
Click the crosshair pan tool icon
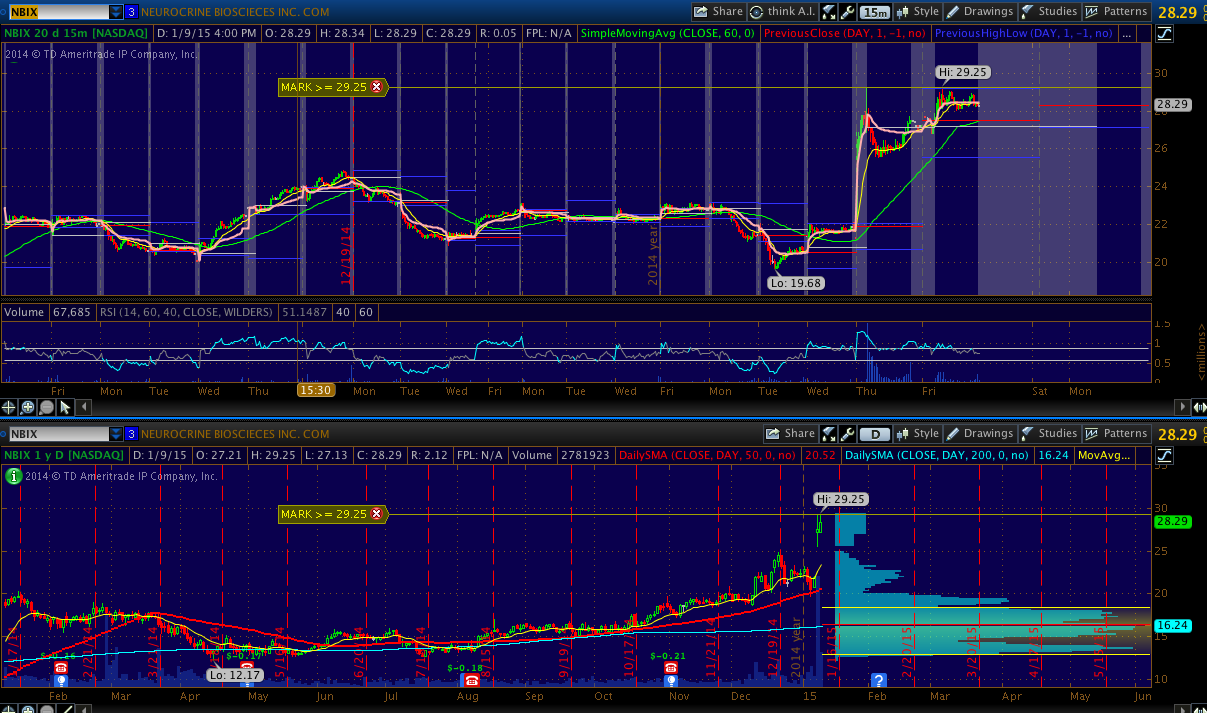point(10,407)
